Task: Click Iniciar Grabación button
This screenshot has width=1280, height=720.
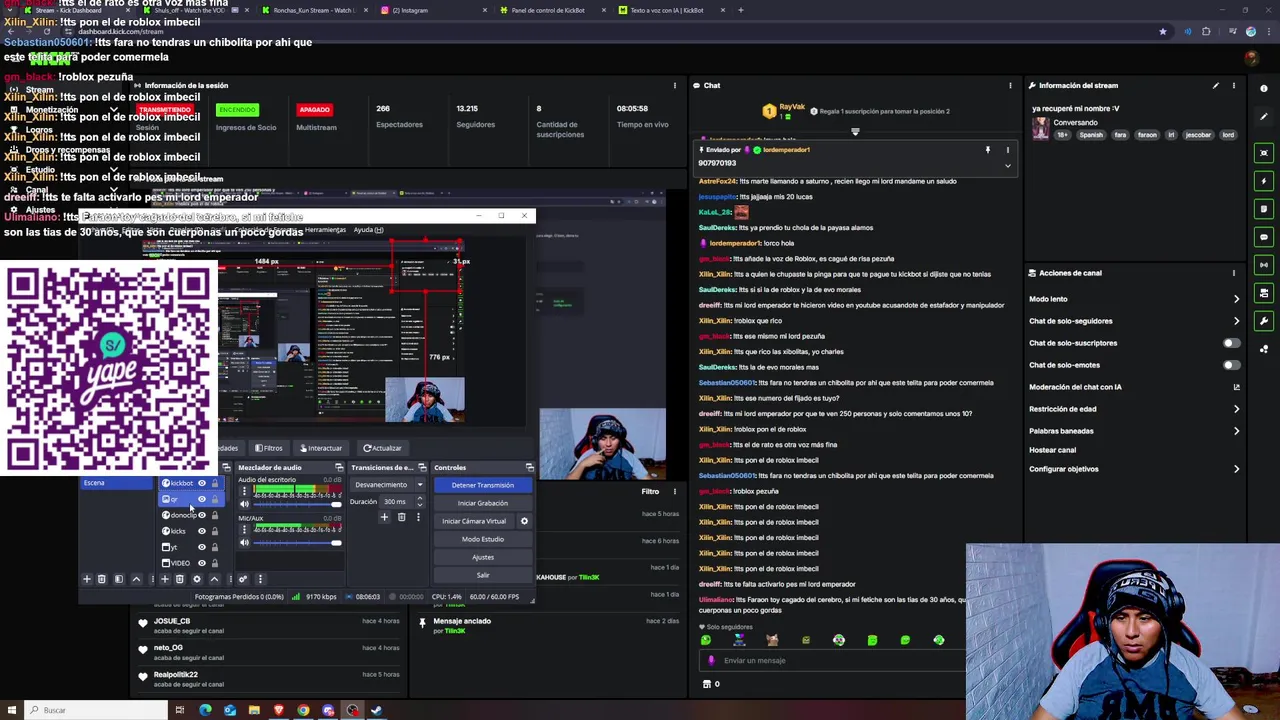Action: point(483,503)
